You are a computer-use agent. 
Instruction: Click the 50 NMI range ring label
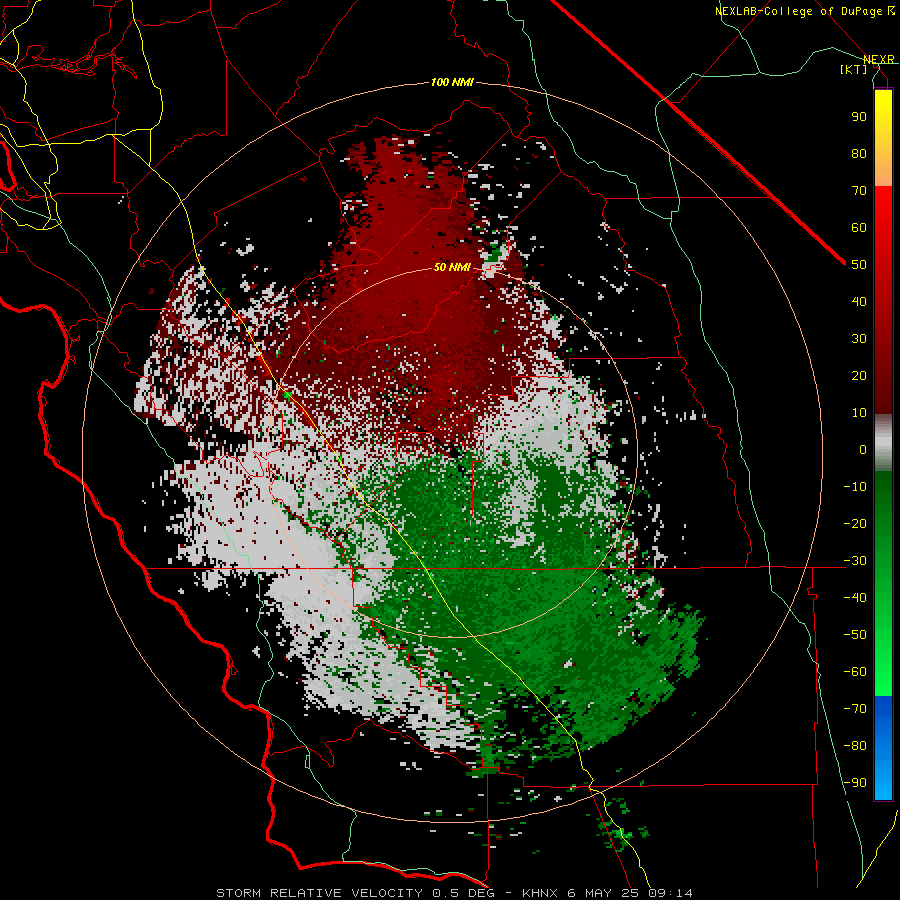452,267
